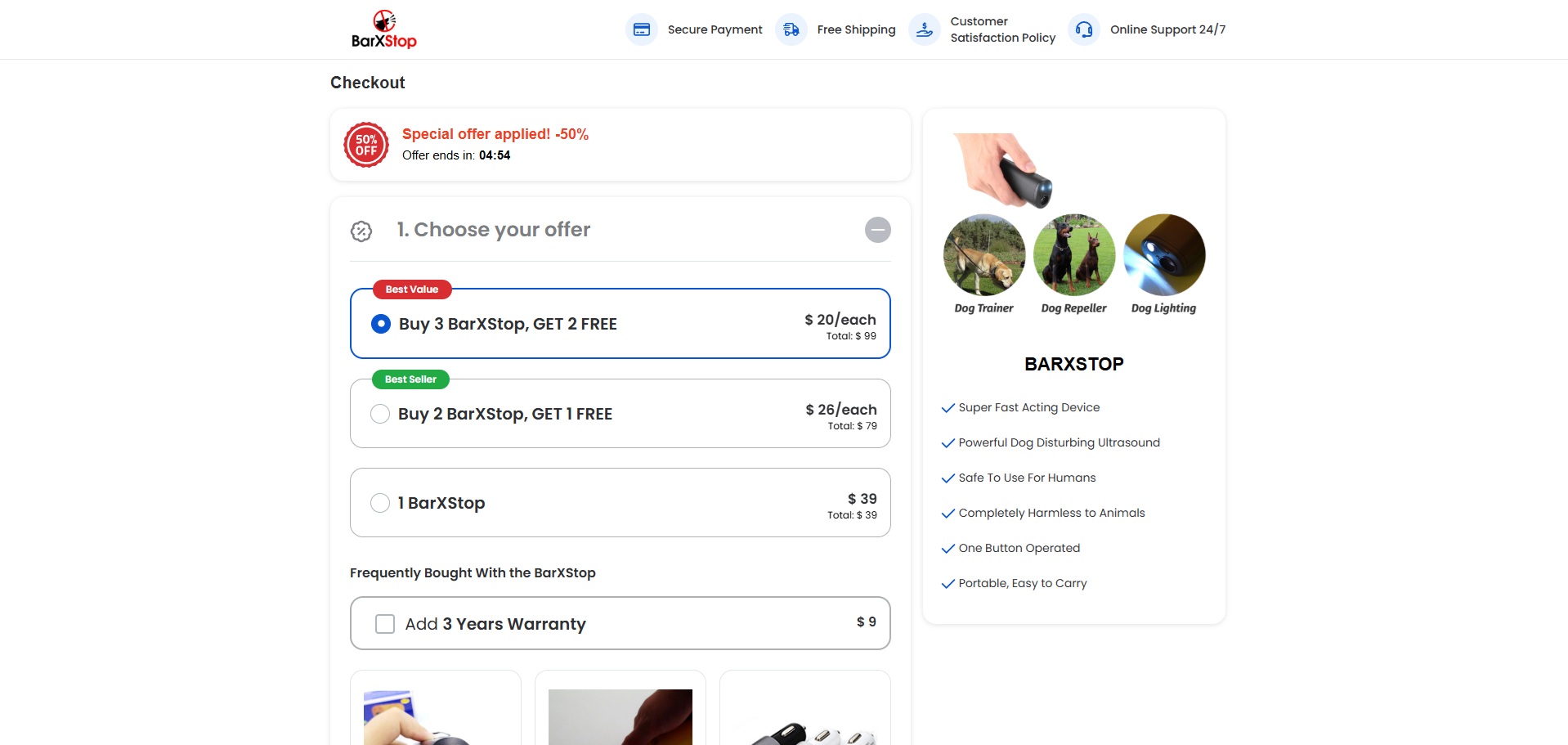
Task: Click the Best Value red badge
Action: coord(412,289)
